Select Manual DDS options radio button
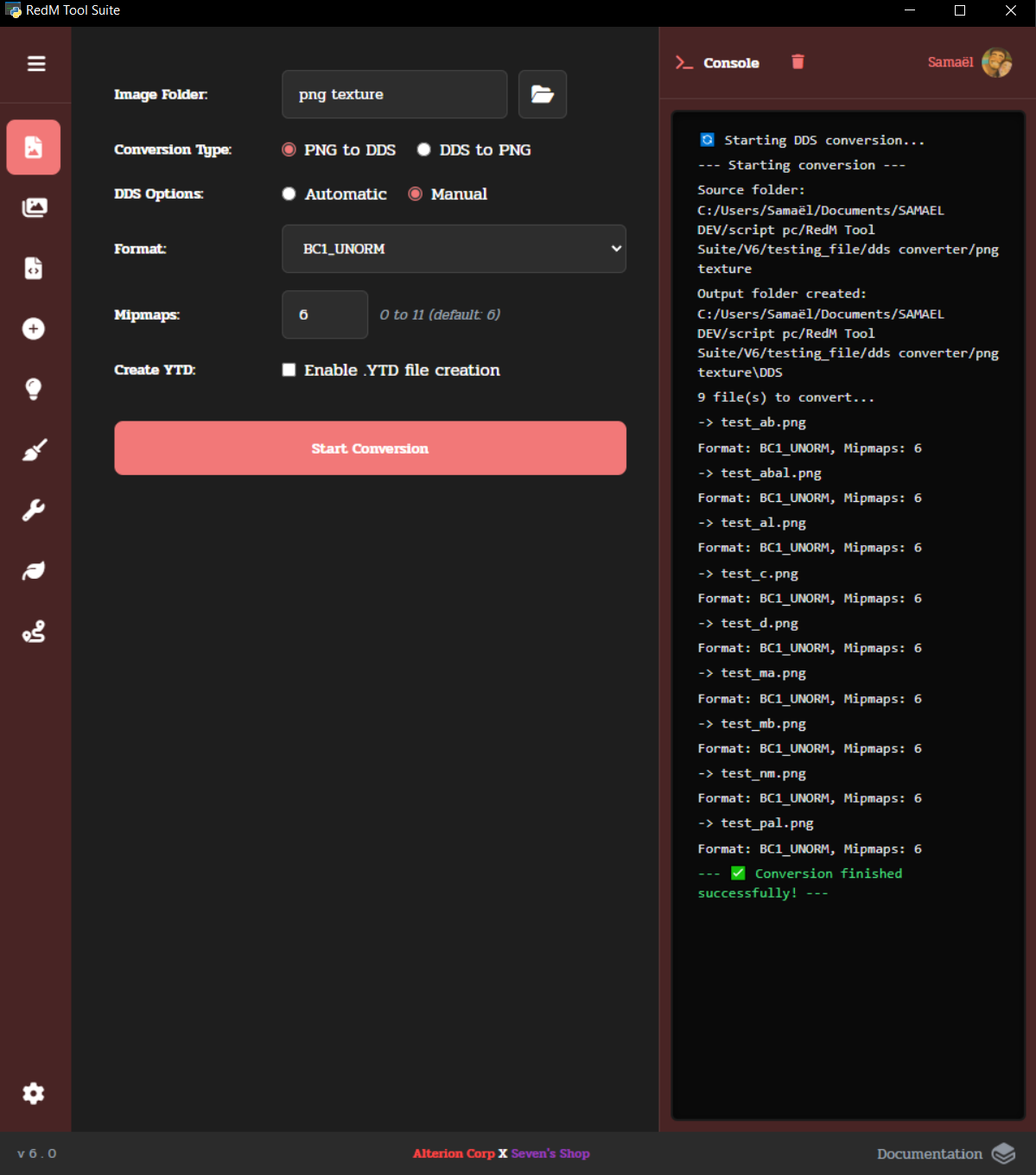 click(416, 194)
